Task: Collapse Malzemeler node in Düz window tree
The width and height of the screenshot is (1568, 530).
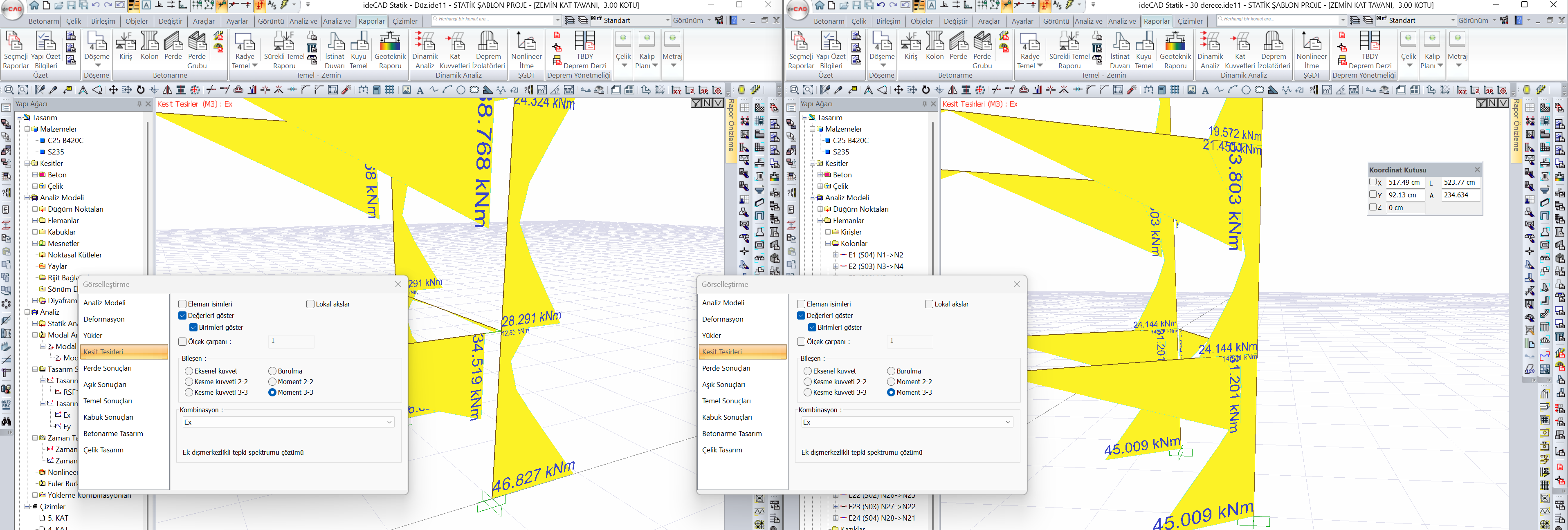Action: 27,129
